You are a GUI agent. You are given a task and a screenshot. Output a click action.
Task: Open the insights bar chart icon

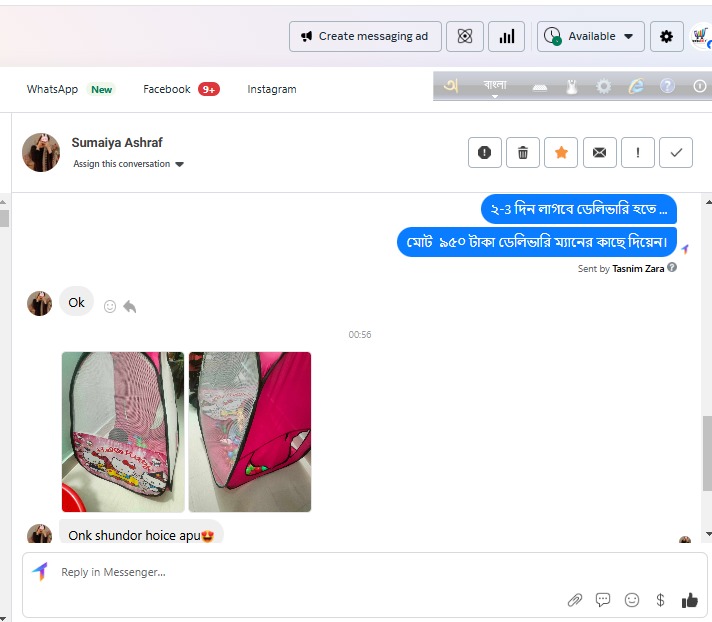tap(507, 36)
